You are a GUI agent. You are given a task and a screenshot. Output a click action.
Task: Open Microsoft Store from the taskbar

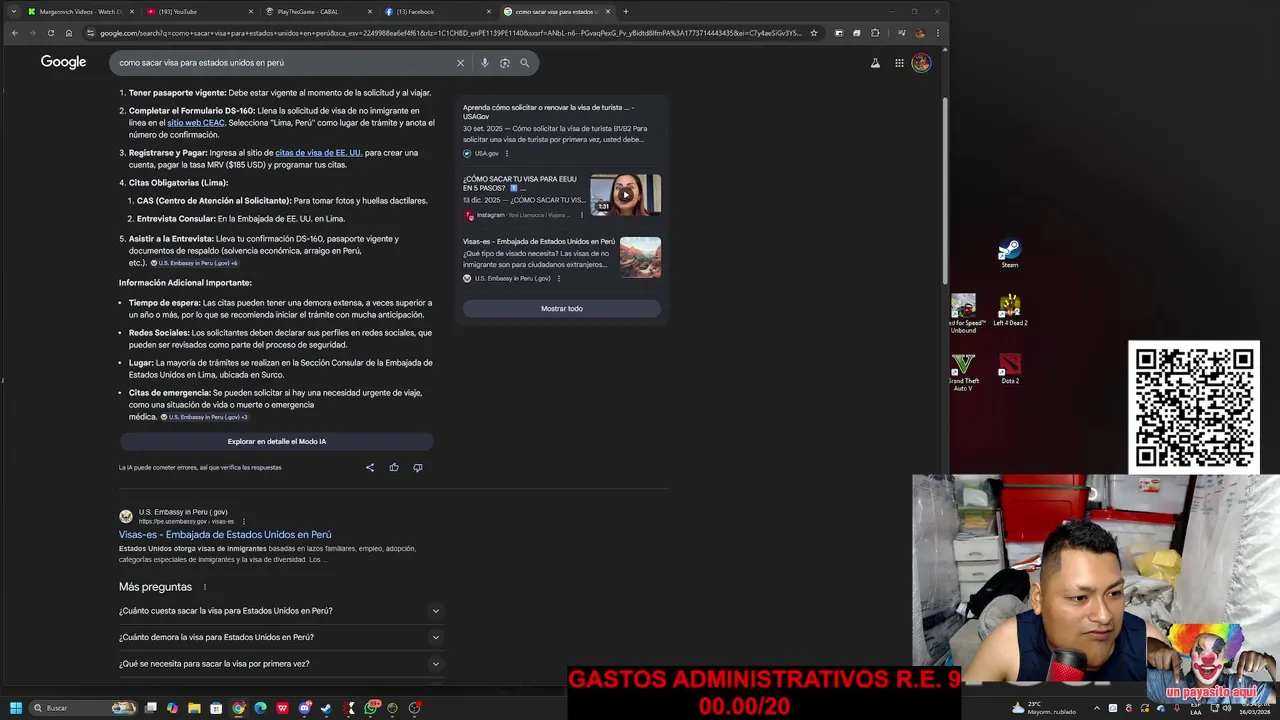pyautogui.click(x=216, y=708)
